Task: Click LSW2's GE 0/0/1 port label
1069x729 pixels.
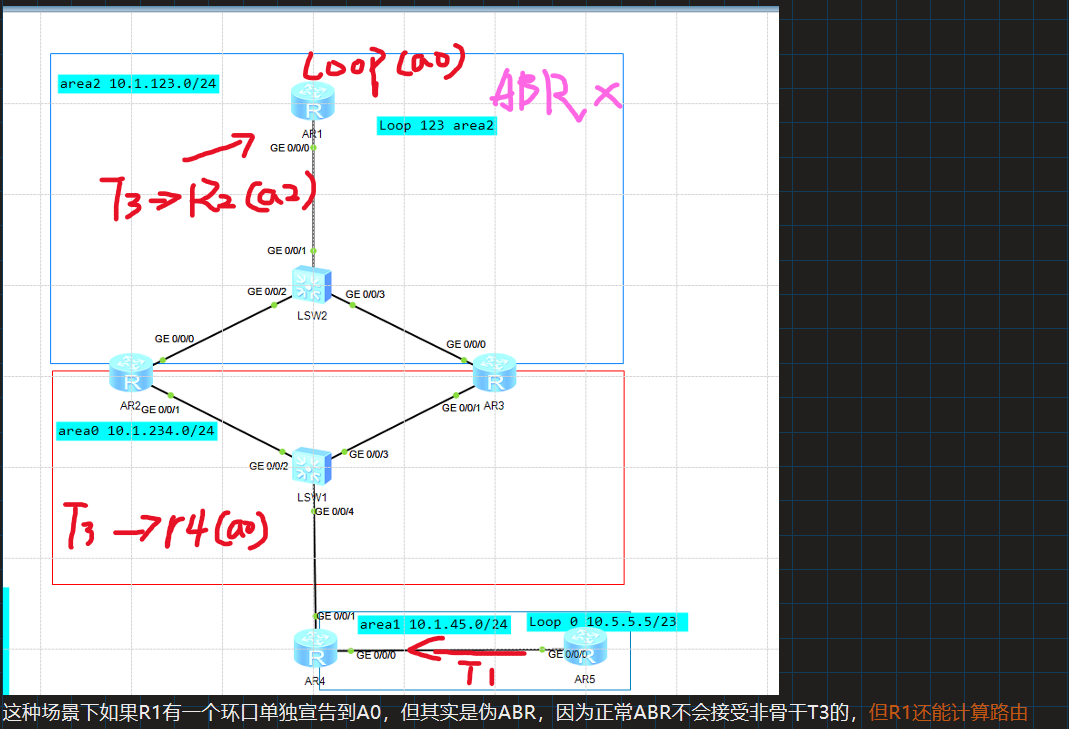Action: 286,251
